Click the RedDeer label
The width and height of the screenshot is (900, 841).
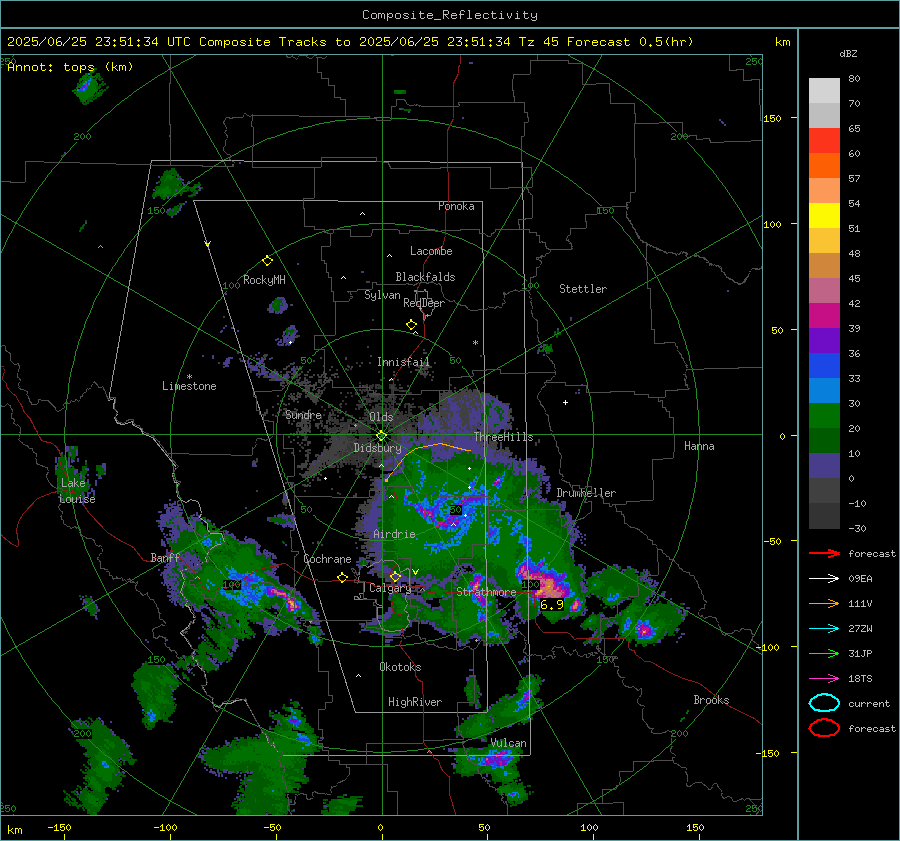point(424,303)
